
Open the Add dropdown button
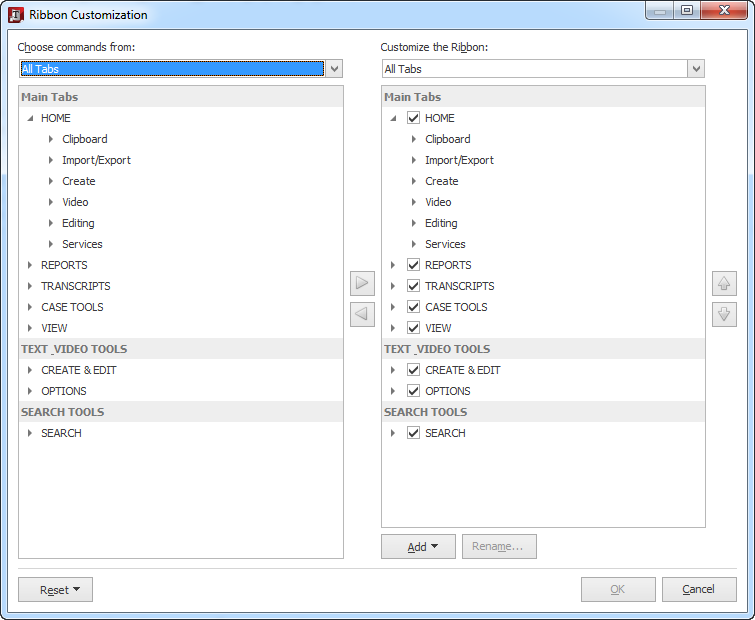point(418,546)
